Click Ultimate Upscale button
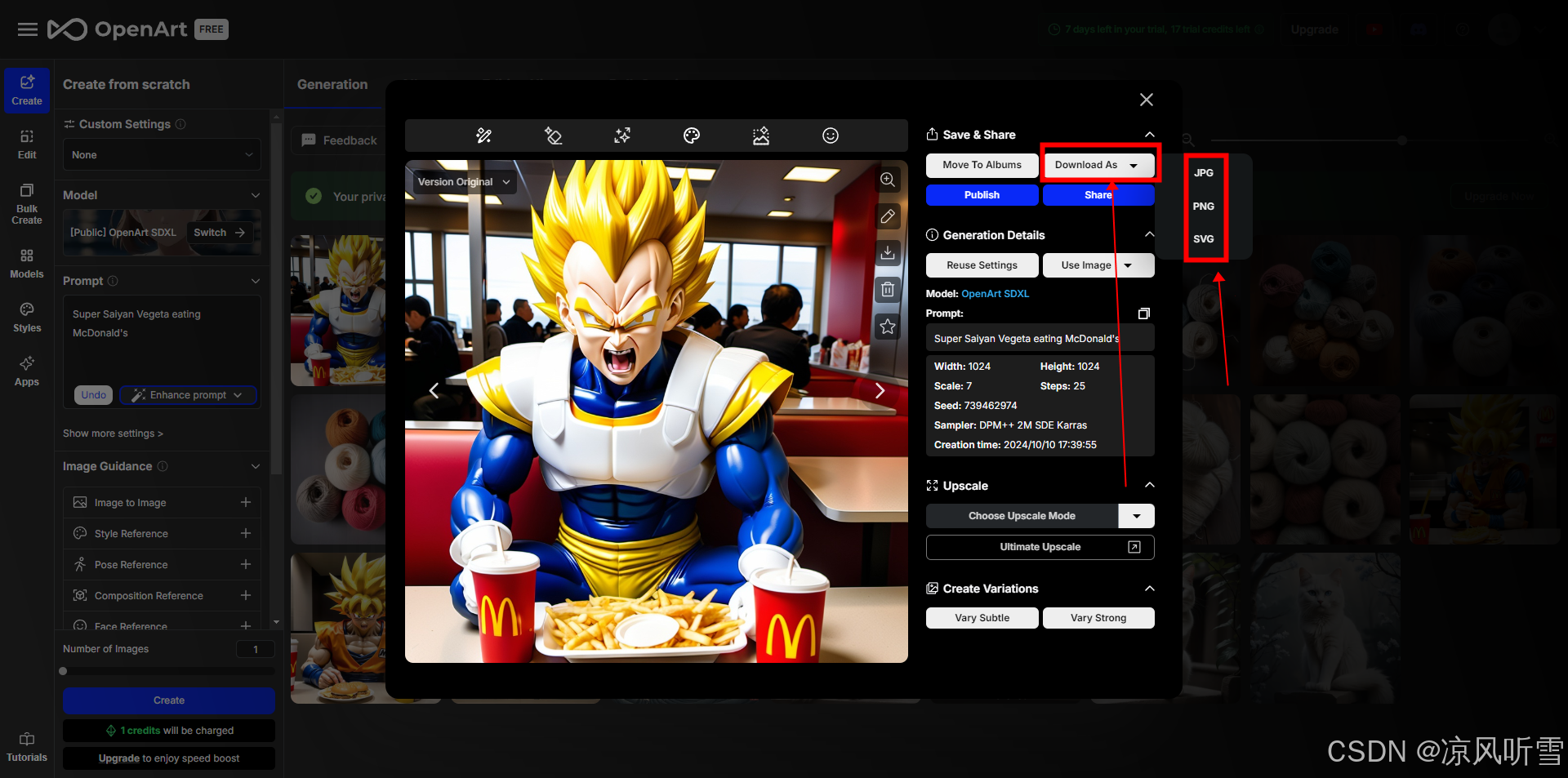Screen dimensions: 1568x778 coord(1040,547)
